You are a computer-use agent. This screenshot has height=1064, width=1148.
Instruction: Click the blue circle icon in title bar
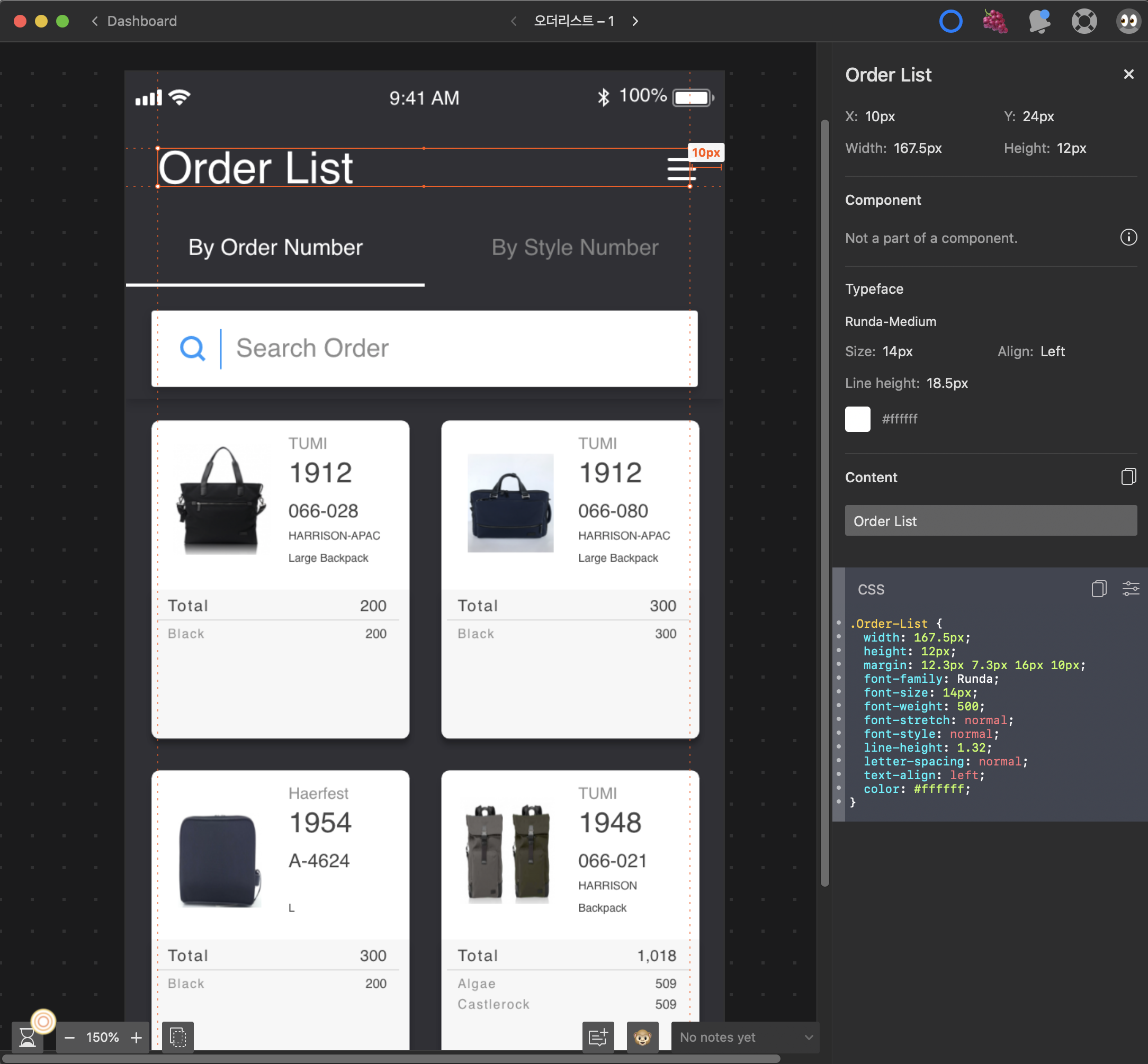[x=950, y=21]
